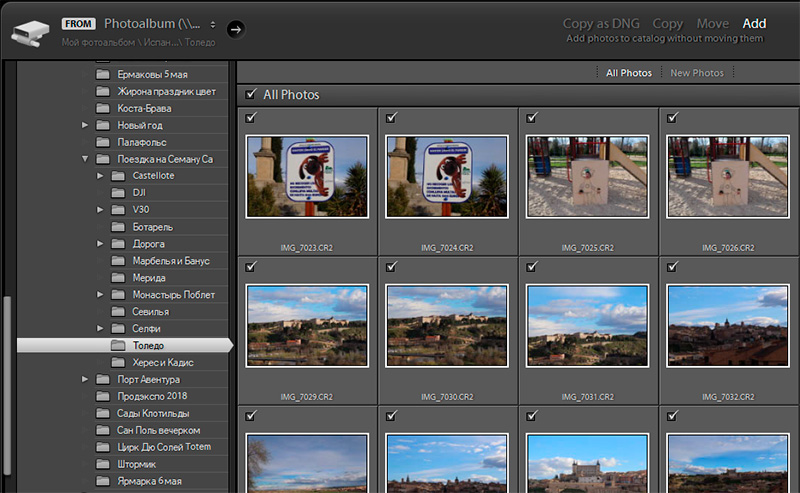This screenshot has width=800, height=493.
Task: Click the folder icon beside Толедо
Action: tap(117, 345)
